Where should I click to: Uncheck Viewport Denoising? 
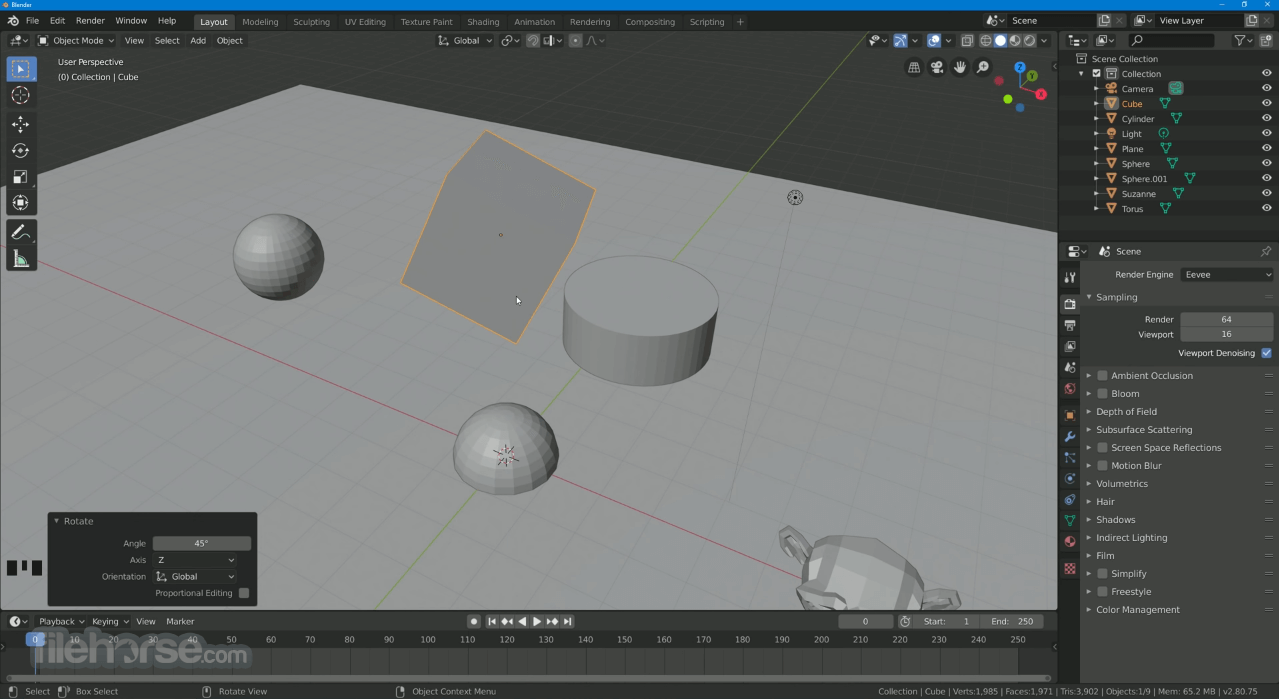pyautogui.click(x=1266, y=353)
